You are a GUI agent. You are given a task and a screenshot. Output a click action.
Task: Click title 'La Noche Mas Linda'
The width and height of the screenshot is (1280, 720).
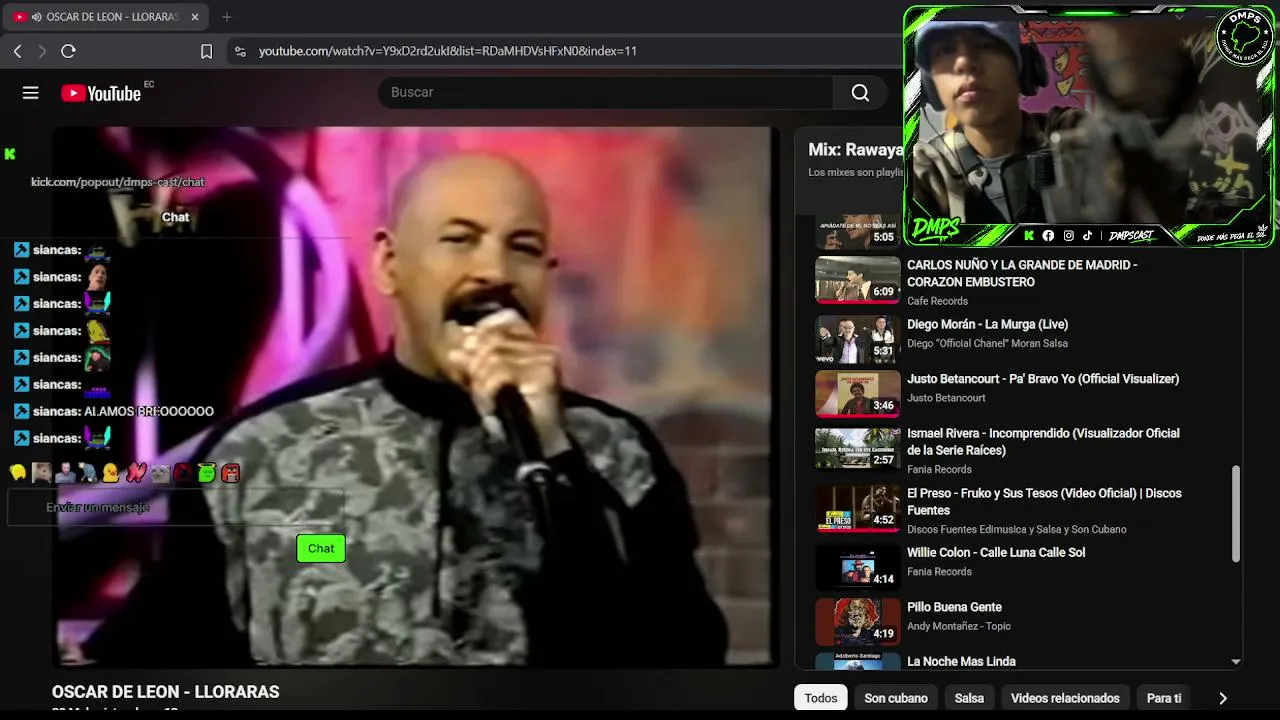[961, 661]
